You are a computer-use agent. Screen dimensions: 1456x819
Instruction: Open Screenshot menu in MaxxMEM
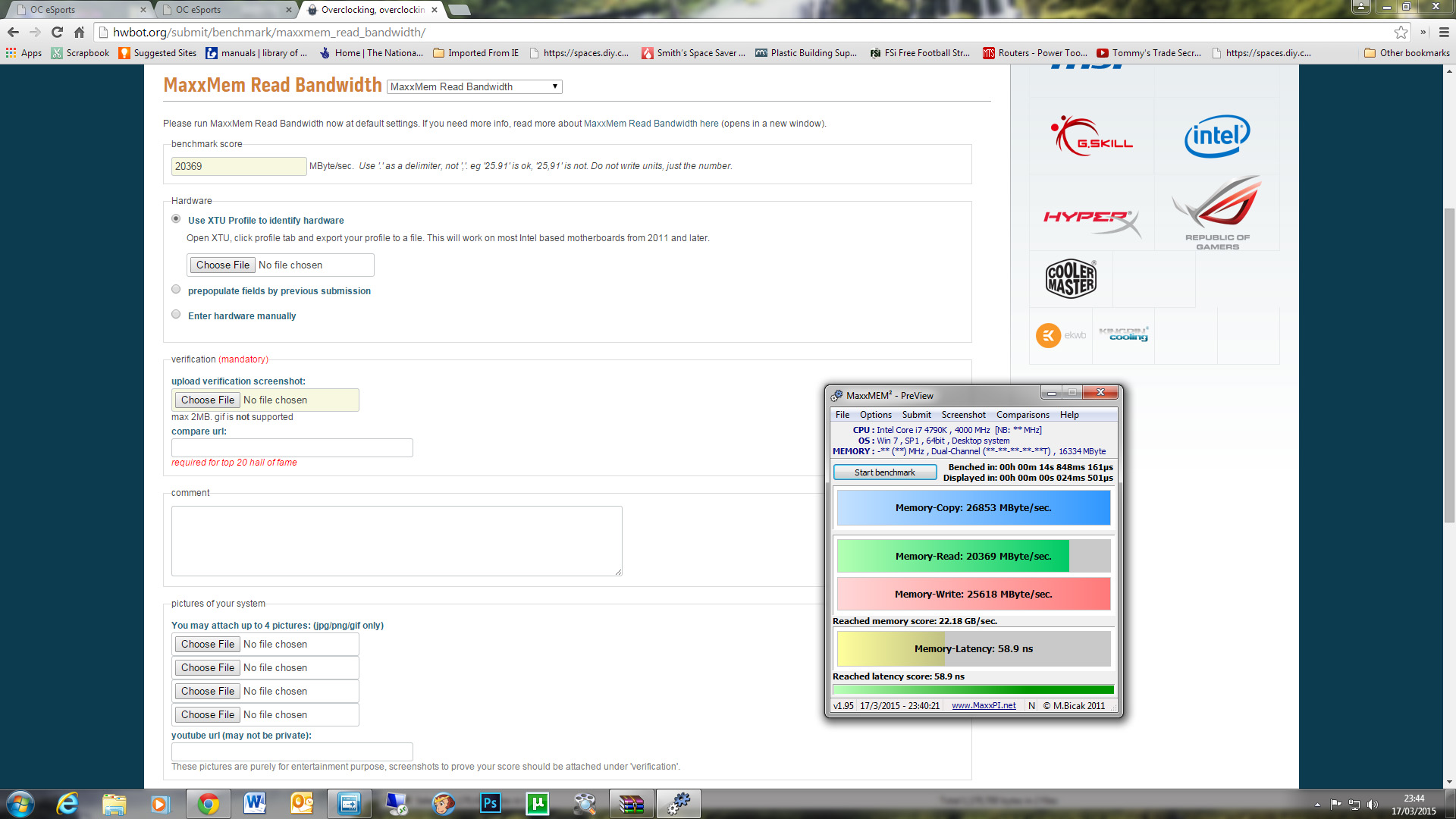pyautogui.click(x=963, y=415)
